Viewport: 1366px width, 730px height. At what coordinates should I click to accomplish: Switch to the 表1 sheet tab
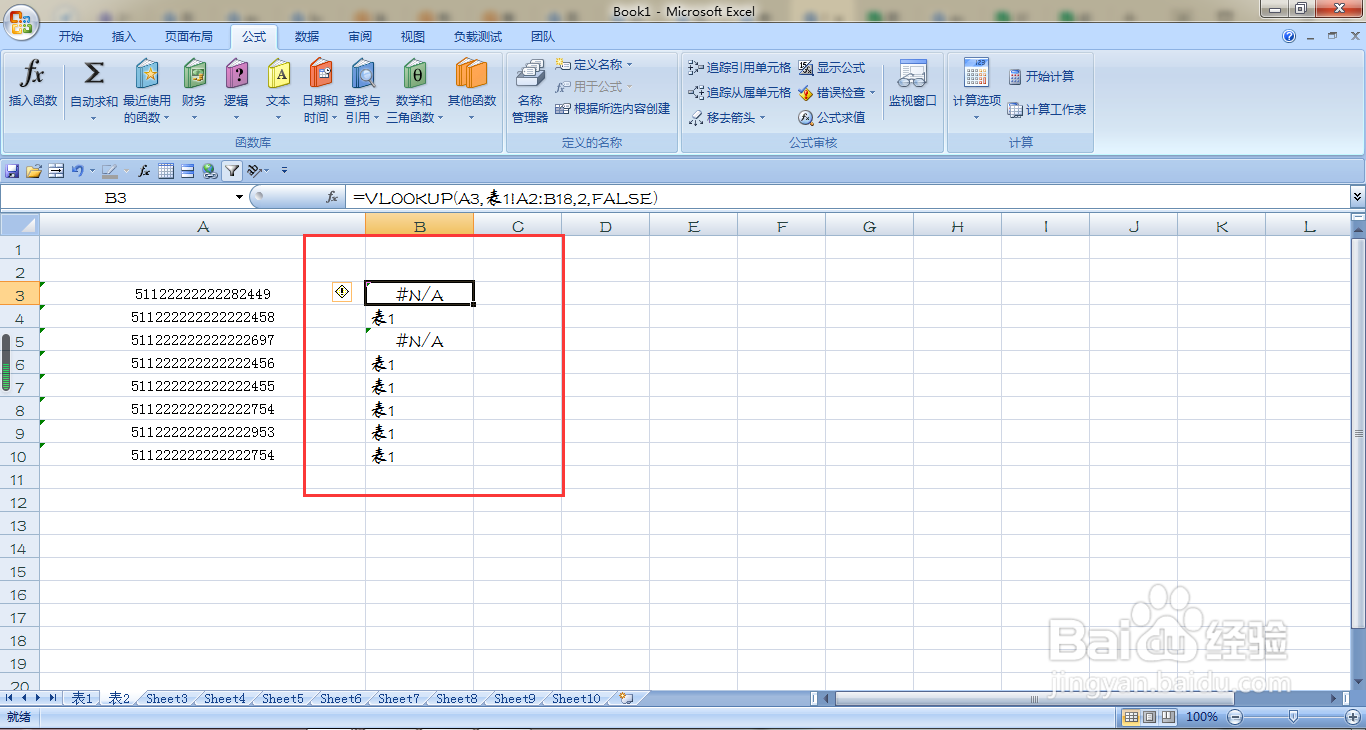pos(82,699)
